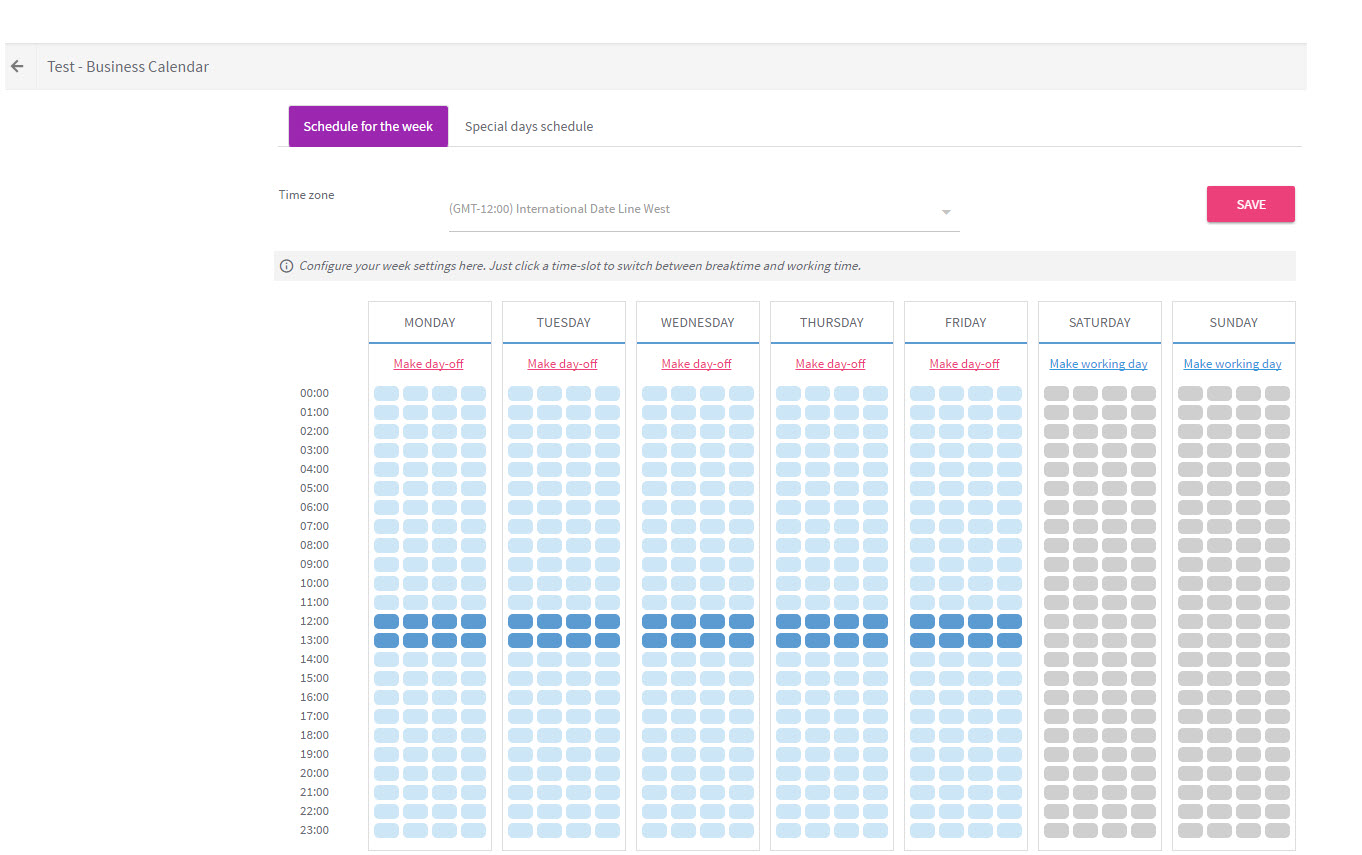Viewport: 1362px width, 855px height.
Task: Click the MONDAY column header
Action: click(430, 323)
